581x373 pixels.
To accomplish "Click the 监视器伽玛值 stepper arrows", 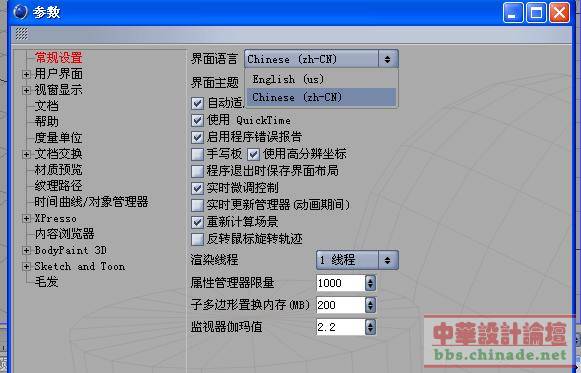I will point(370,327).
